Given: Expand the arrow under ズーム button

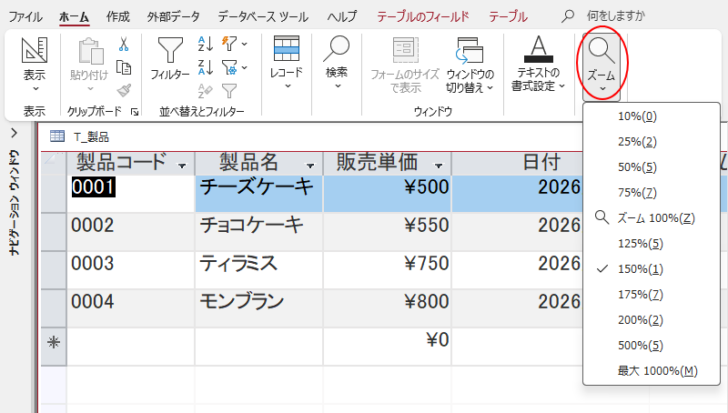Looking at the screenshot, I should pyautogui.click(x=602, y=89).
